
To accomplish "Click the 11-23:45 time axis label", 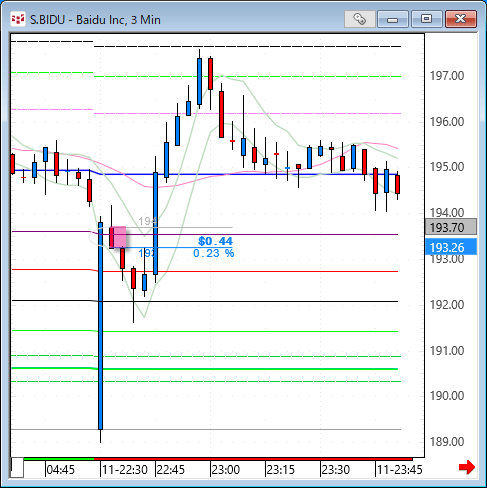I will 399,470.
